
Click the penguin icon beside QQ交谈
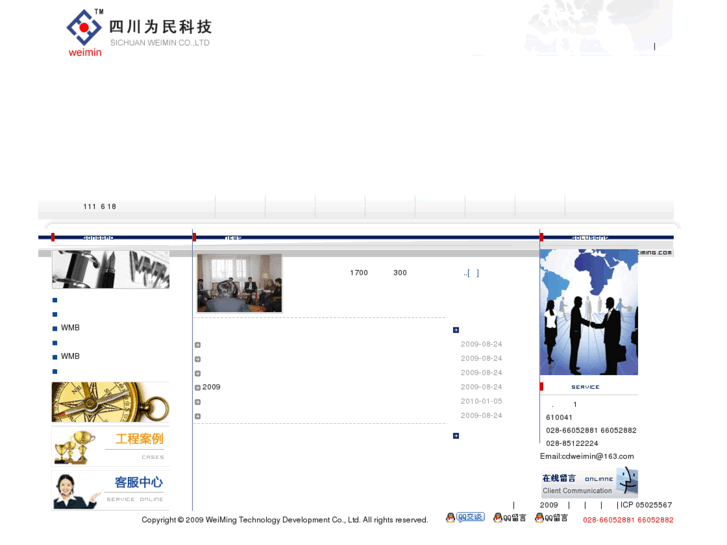click(450, 518)
